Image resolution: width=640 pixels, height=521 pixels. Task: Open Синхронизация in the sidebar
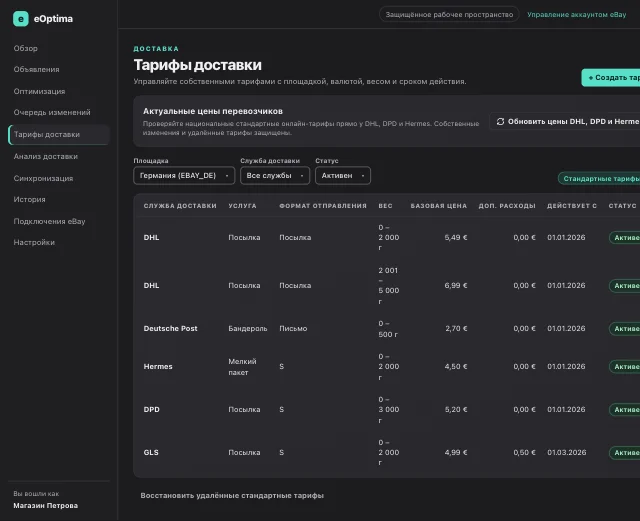point(43,178)
